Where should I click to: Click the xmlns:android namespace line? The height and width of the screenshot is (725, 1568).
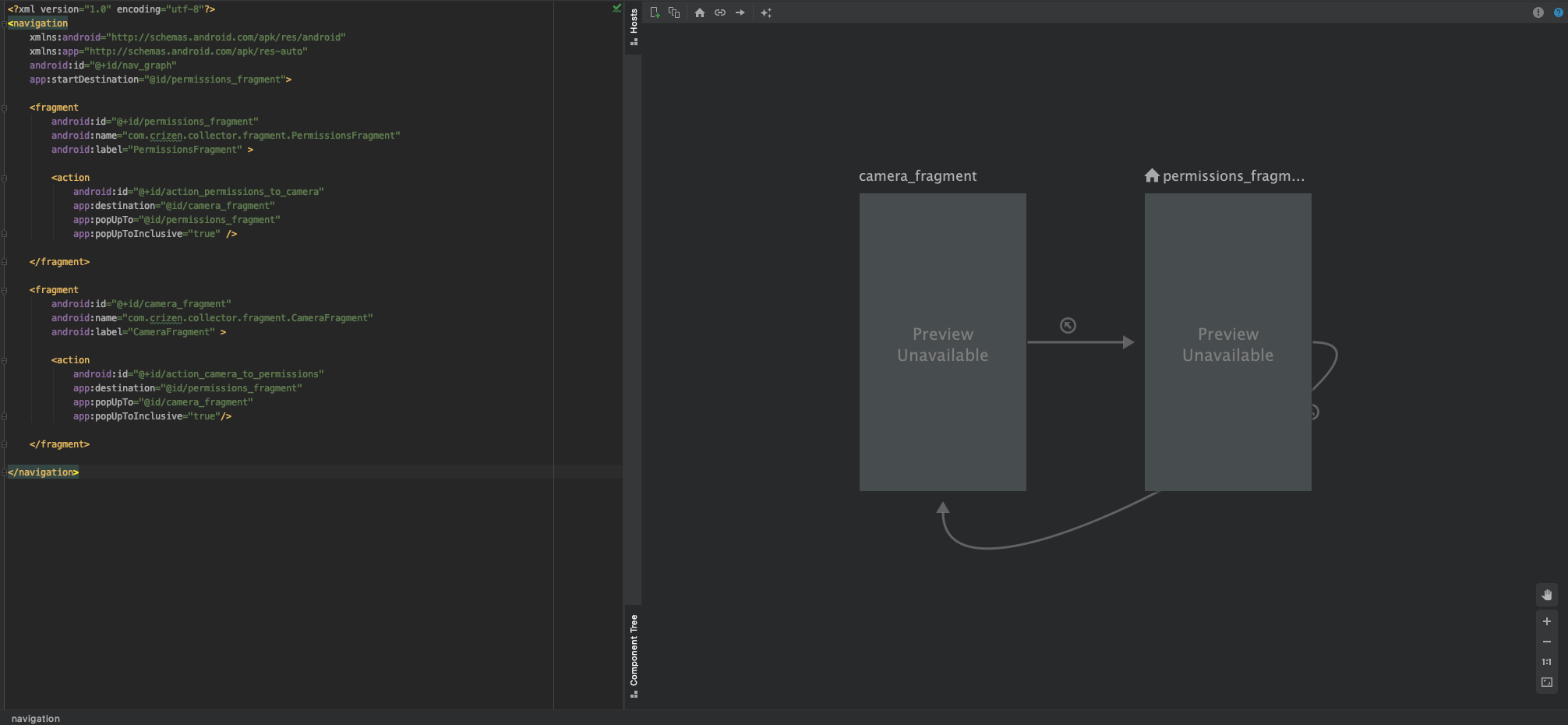tap(188, 37)
